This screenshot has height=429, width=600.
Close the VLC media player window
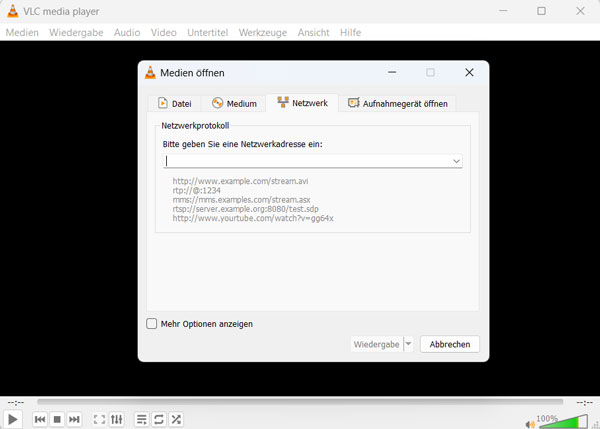[580, 11]
